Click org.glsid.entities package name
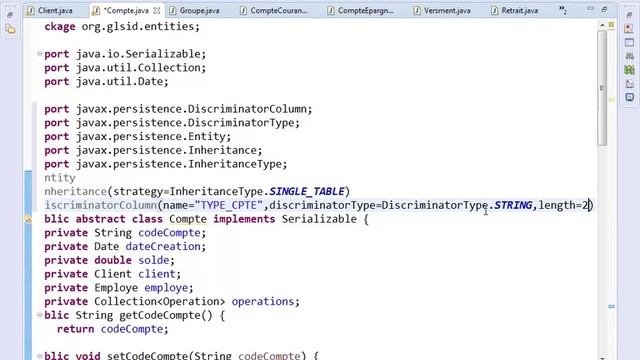The height and width of the screenshot is (360, 640). click(138, 27)
